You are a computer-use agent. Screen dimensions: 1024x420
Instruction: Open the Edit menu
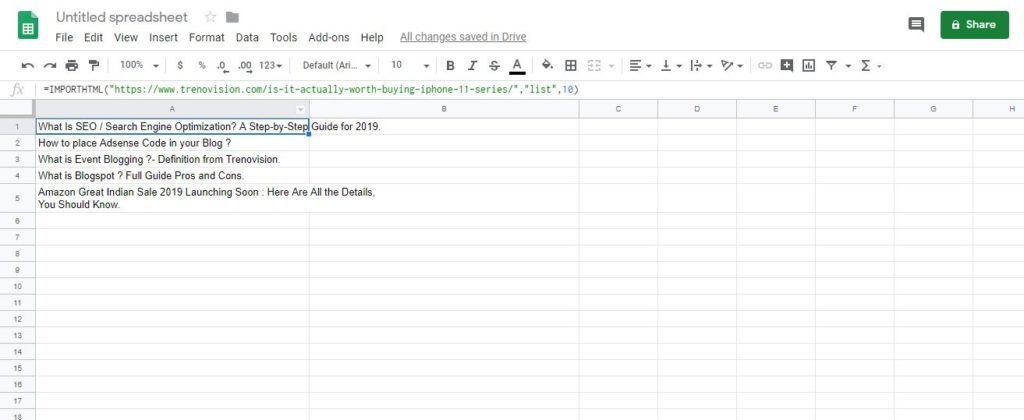click(x=93, y=37)
